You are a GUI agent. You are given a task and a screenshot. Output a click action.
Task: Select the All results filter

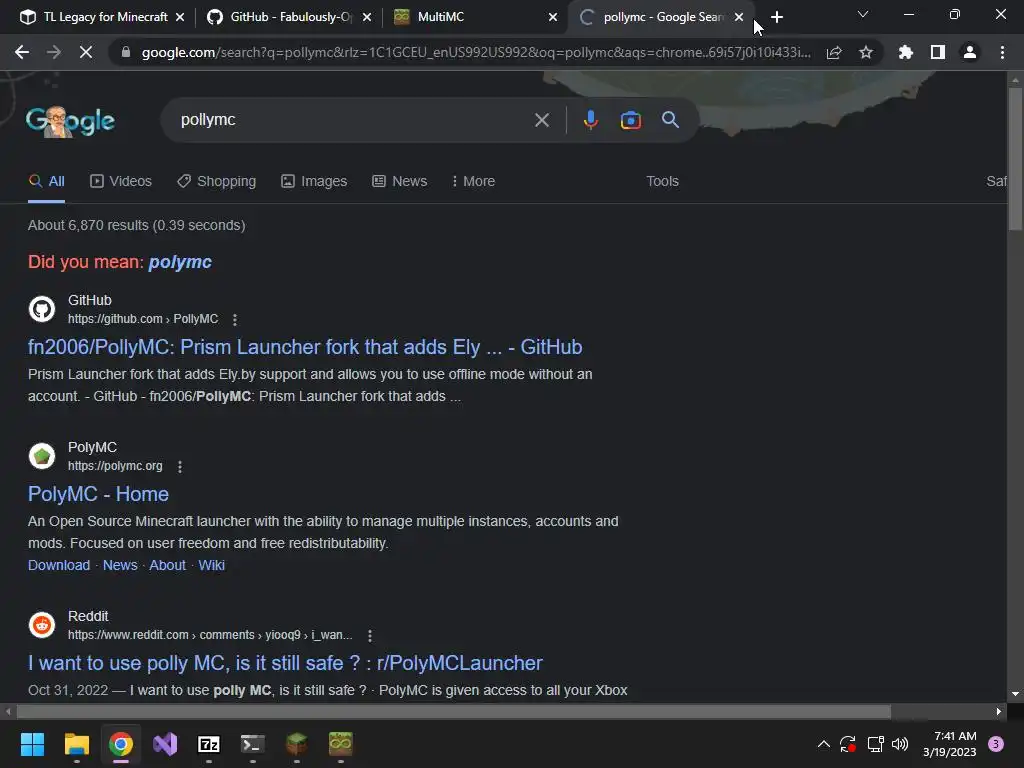(46, 182)
